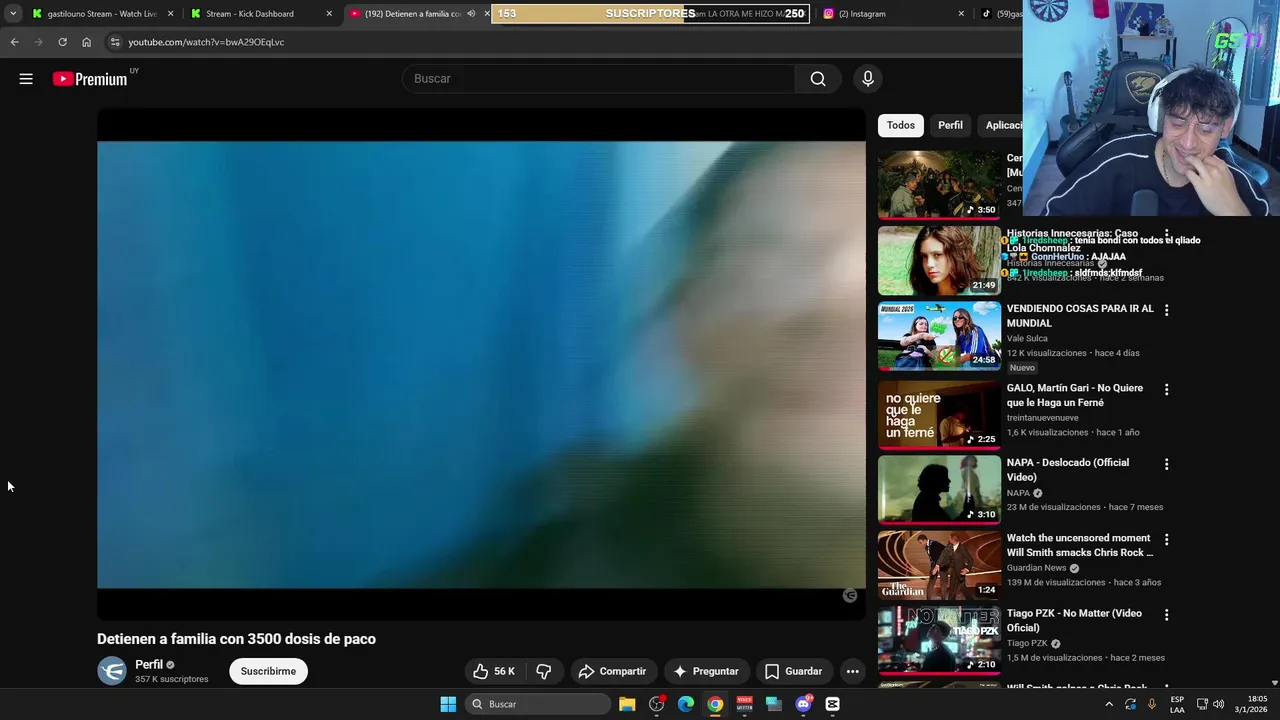
Task: Open options menu for VENDIENDO COSAS video
Action: click(x=1166, y=310)
